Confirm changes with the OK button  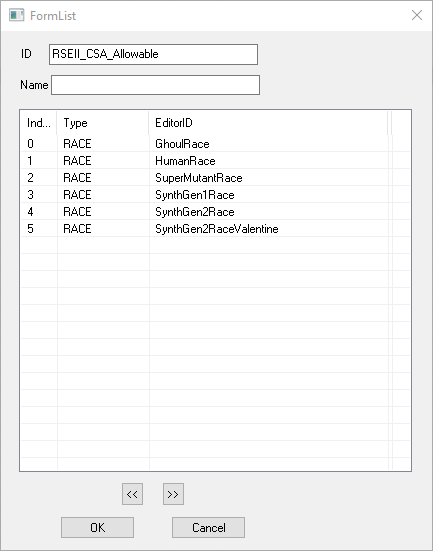coord(97,527)
